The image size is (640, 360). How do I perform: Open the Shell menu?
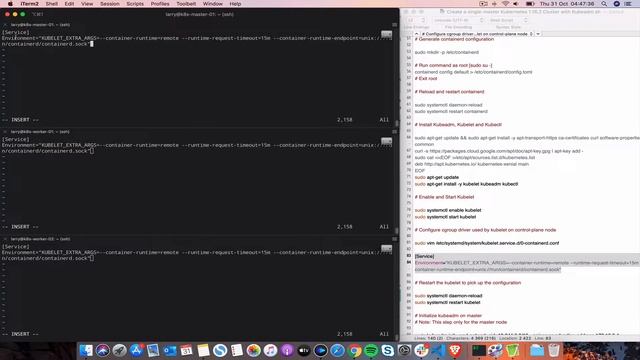click(x=51, y=4)
